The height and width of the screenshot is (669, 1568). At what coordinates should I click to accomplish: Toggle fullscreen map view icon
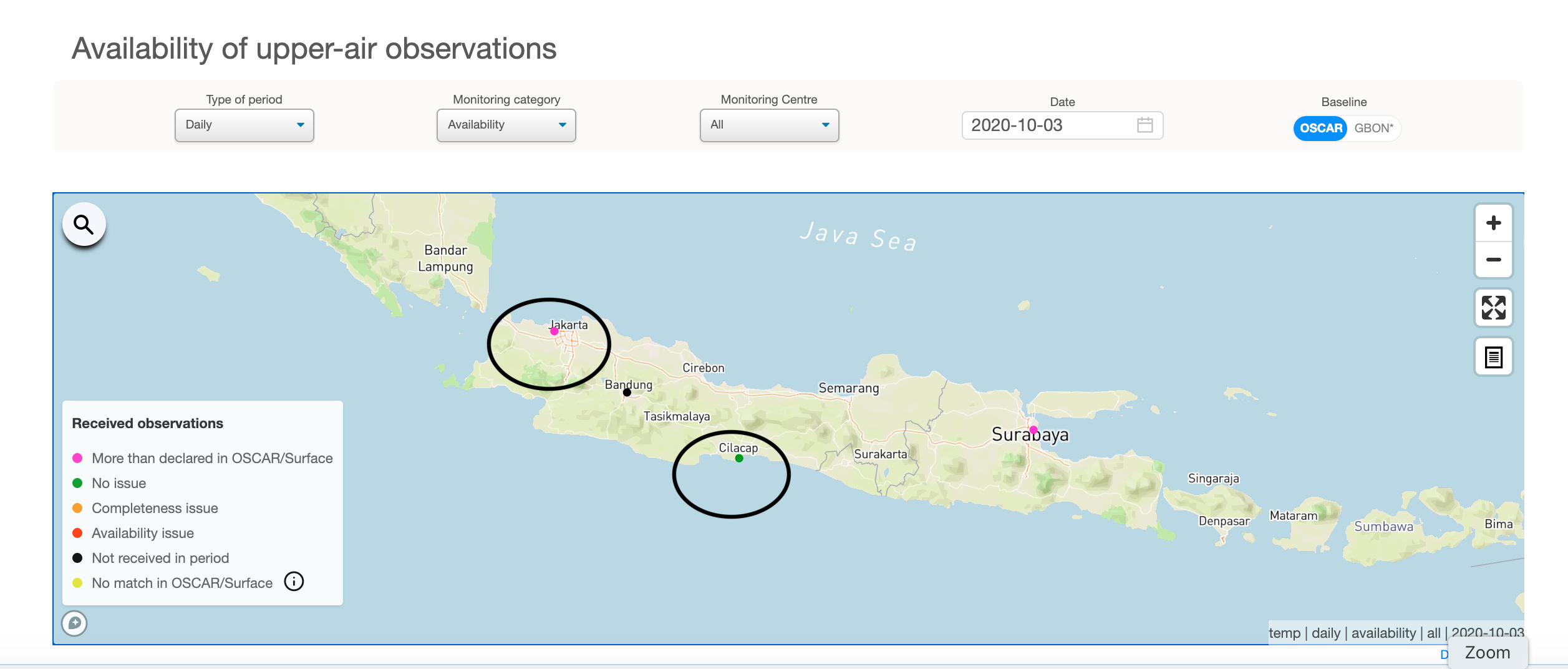point(1493,308)
